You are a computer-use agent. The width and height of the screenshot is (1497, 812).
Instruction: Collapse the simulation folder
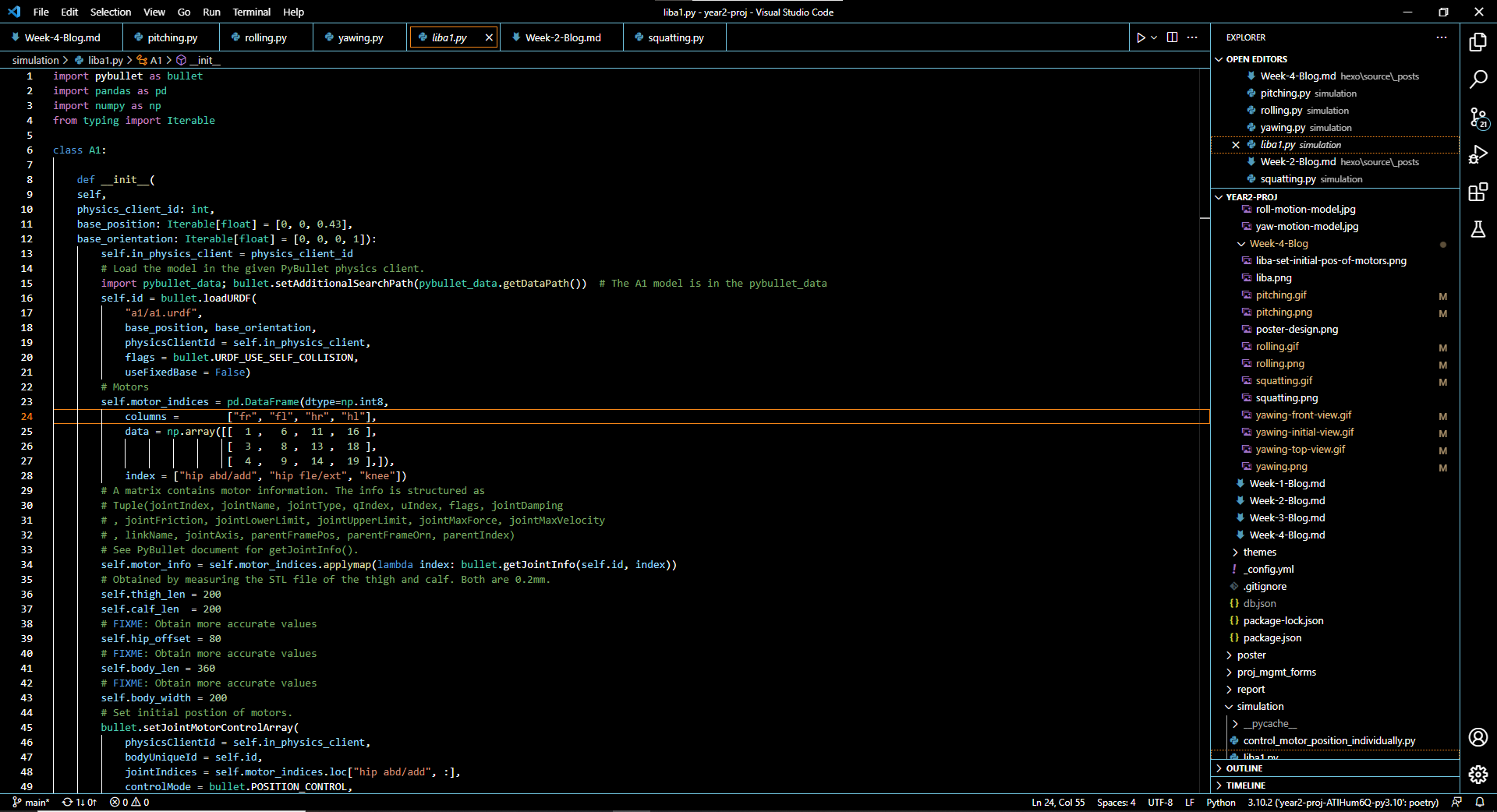pyautogui.click(x=1260, y=707)
